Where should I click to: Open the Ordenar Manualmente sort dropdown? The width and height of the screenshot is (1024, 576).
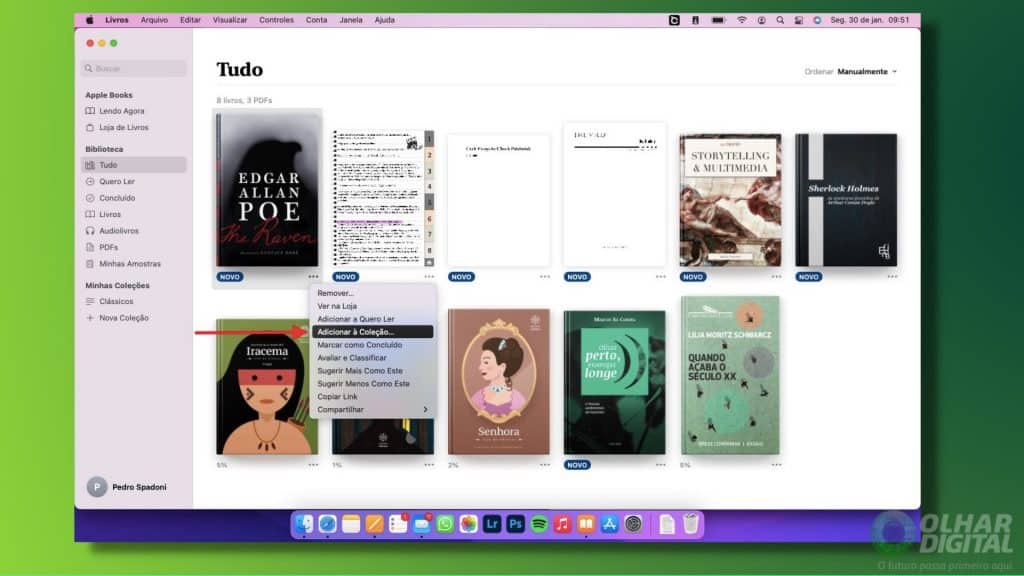pos(851,72)
